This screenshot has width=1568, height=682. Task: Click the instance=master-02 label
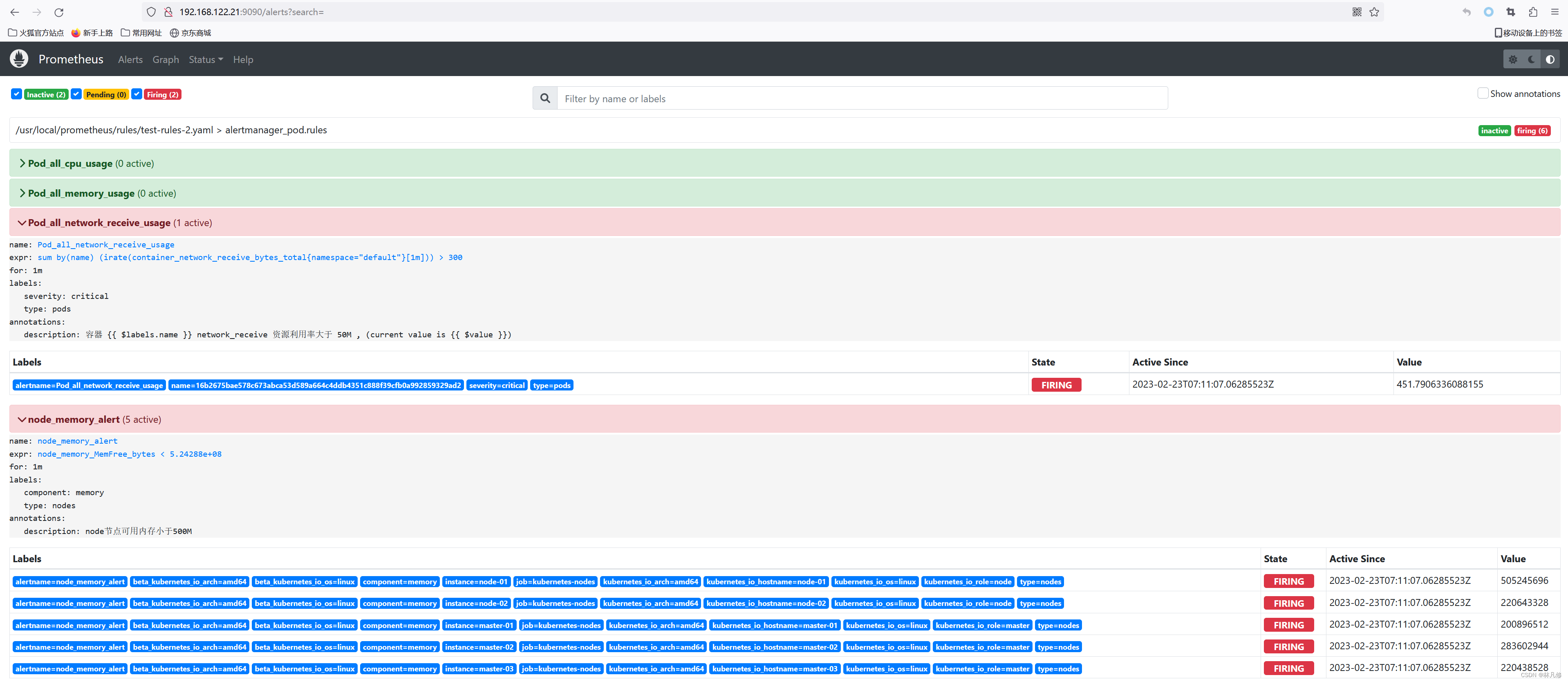point(479,647)
